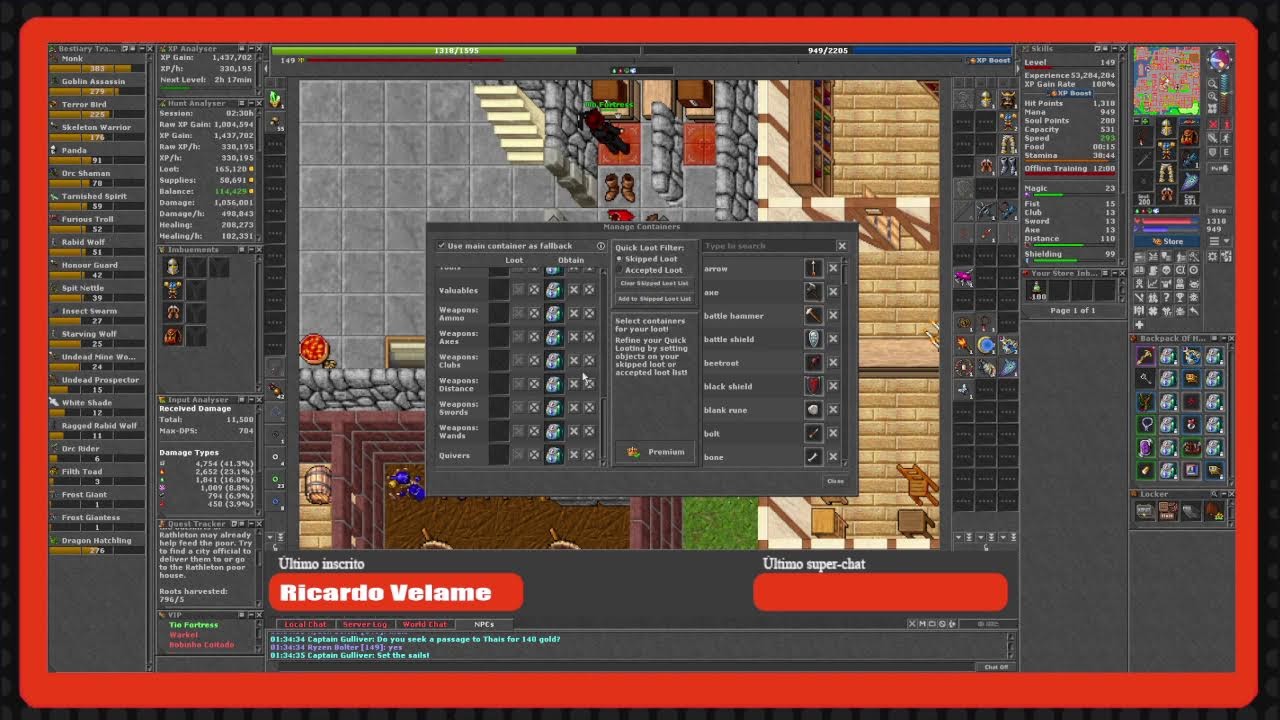Image resolution: width=1280 pixels, height=720 pixels.
Task: Select the Obtain backpack icon for Valuables
Action: 553,290
